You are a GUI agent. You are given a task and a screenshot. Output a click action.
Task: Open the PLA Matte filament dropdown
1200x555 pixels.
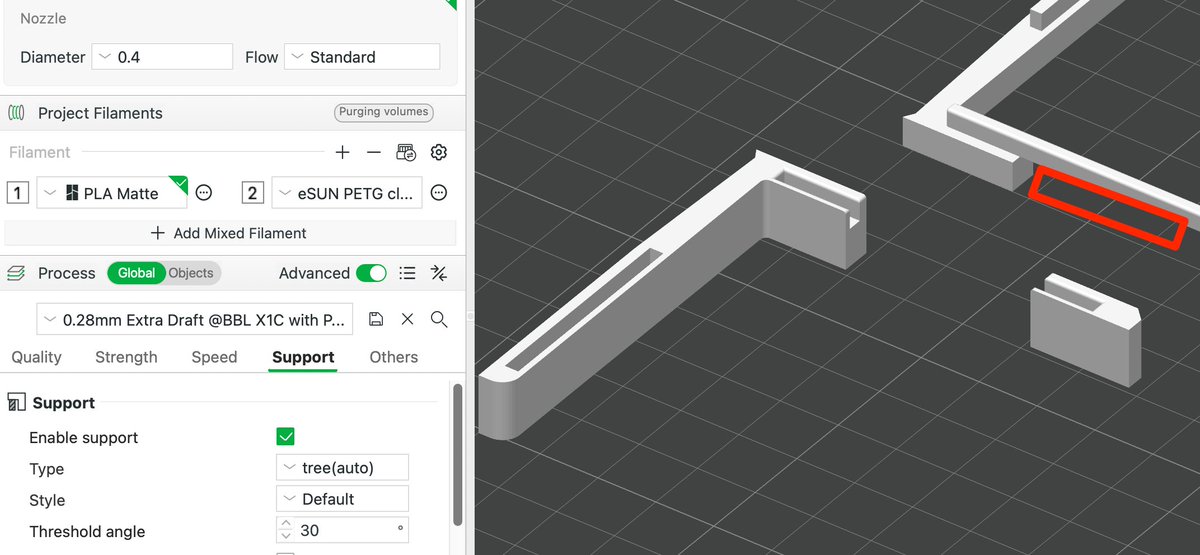coord(112,193)
